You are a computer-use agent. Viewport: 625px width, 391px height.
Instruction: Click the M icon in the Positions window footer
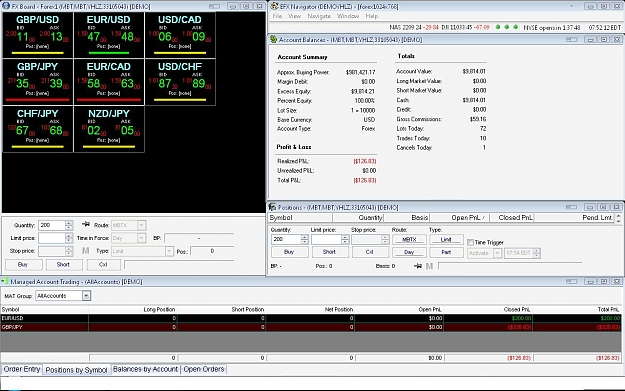[429, 266]
